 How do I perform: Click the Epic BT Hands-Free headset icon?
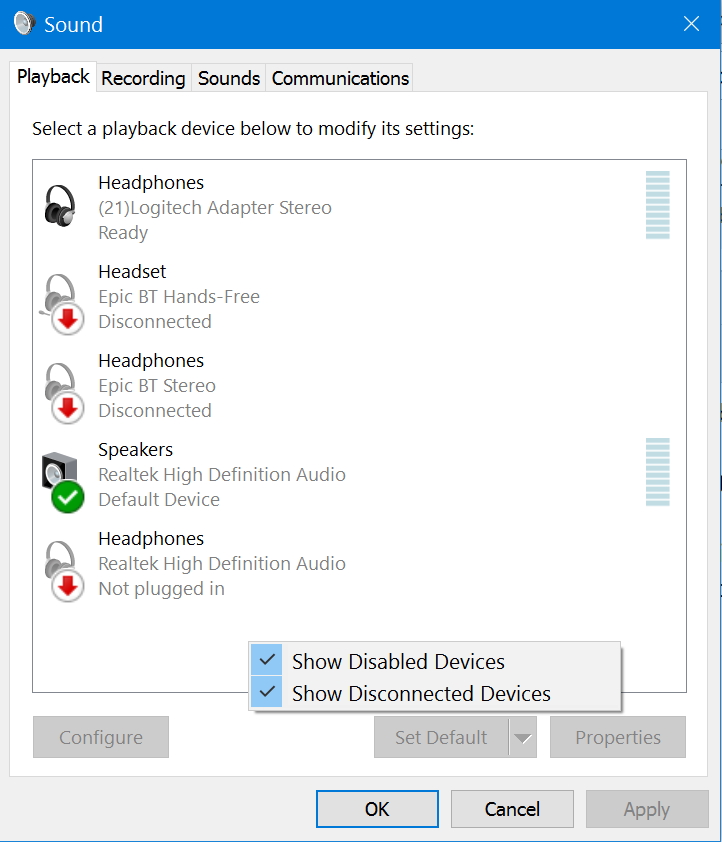pyautogui.click(x=62, y=304)
